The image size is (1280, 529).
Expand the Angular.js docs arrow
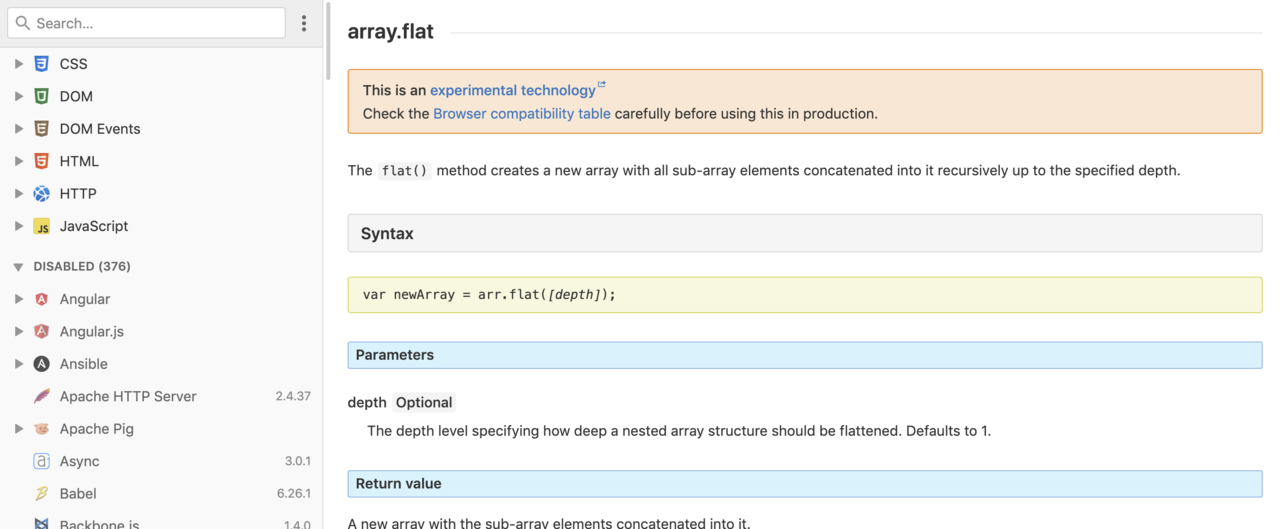click(18, 331)
